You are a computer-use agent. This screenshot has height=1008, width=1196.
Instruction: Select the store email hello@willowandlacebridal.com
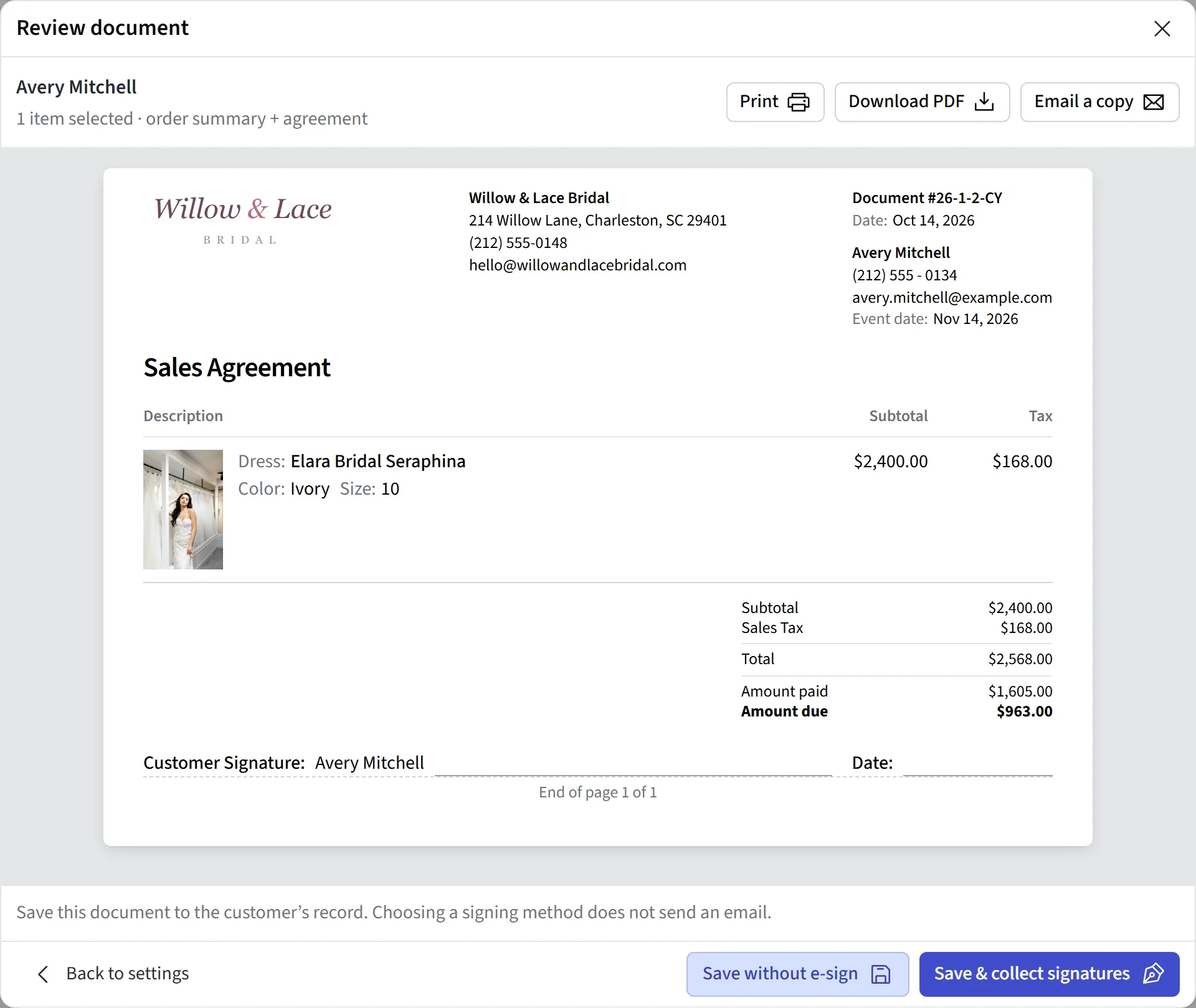pos(577,265)
